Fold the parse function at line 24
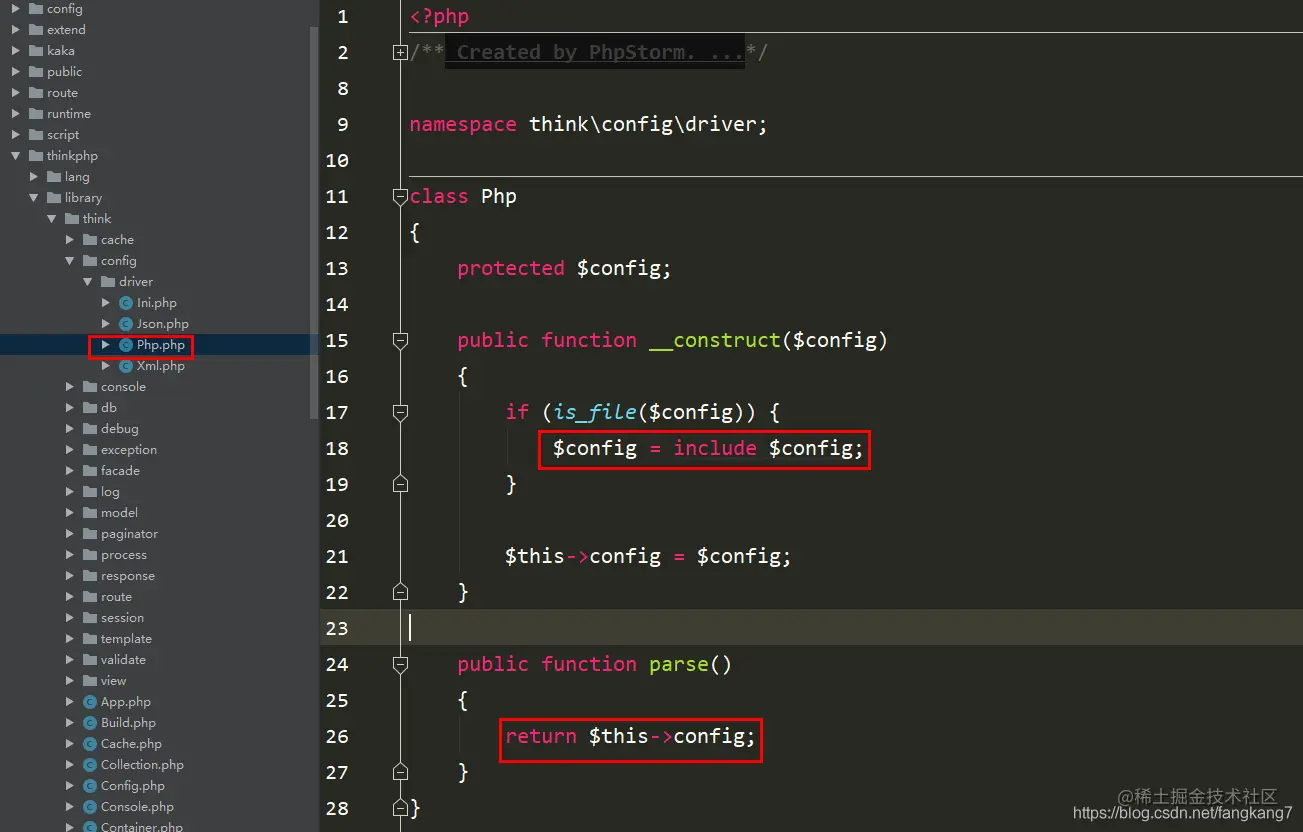Viewport: 1303px width, 832px height. pyautogui.click(x=400, y=664)
